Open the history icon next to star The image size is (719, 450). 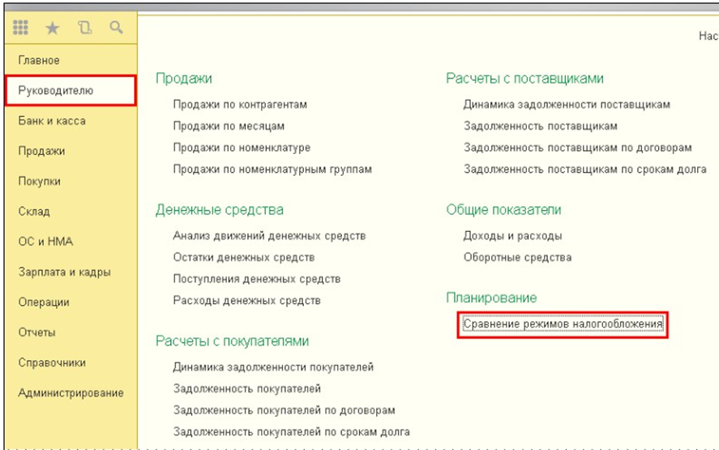[84, 28]
